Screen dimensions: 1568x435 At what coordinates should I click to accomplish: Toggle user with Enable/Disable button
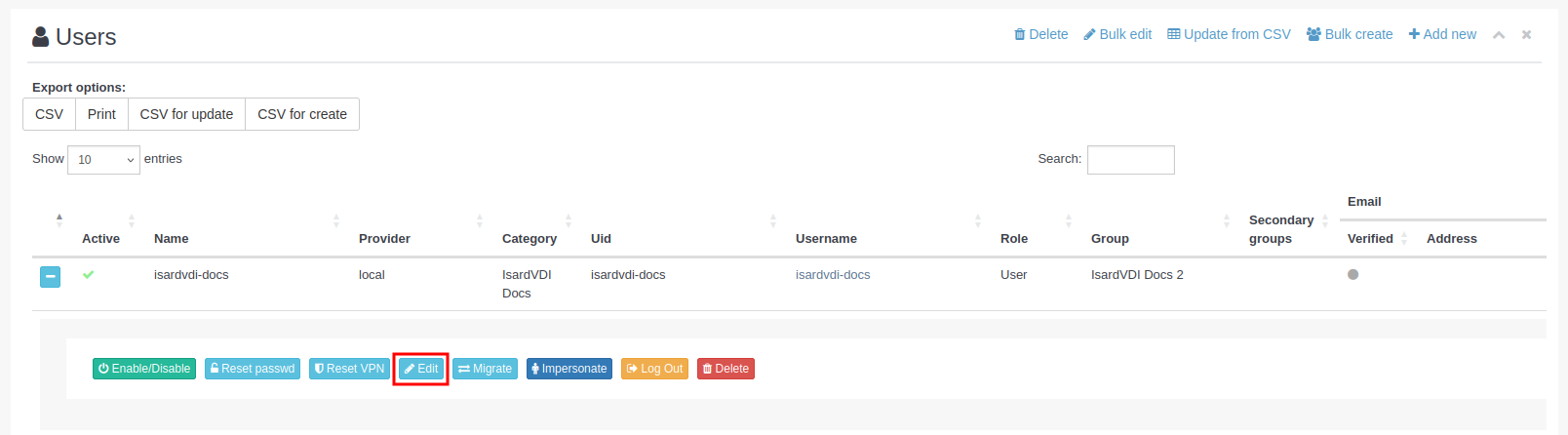[144, 369]
